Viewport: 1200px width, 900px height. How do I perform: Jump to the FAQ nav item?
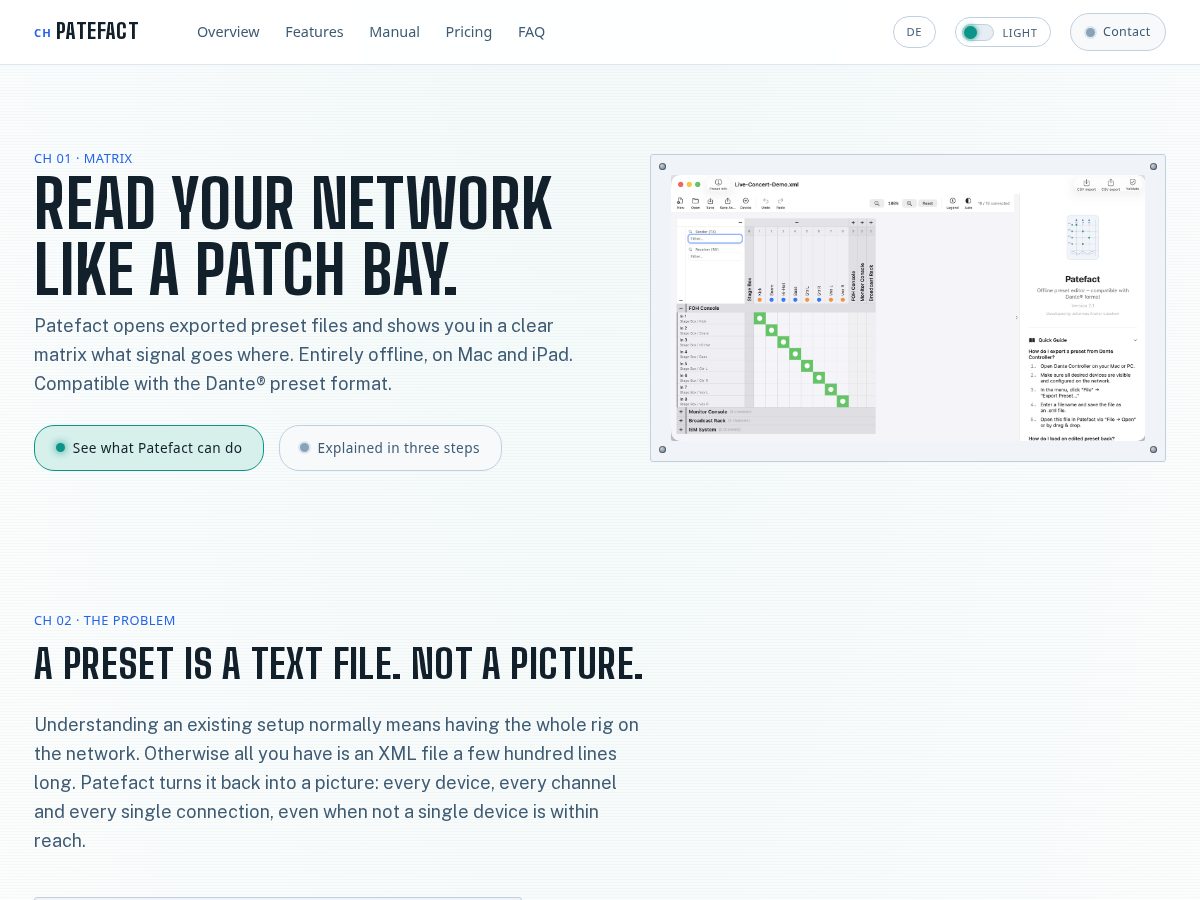(x=531, y=32)
